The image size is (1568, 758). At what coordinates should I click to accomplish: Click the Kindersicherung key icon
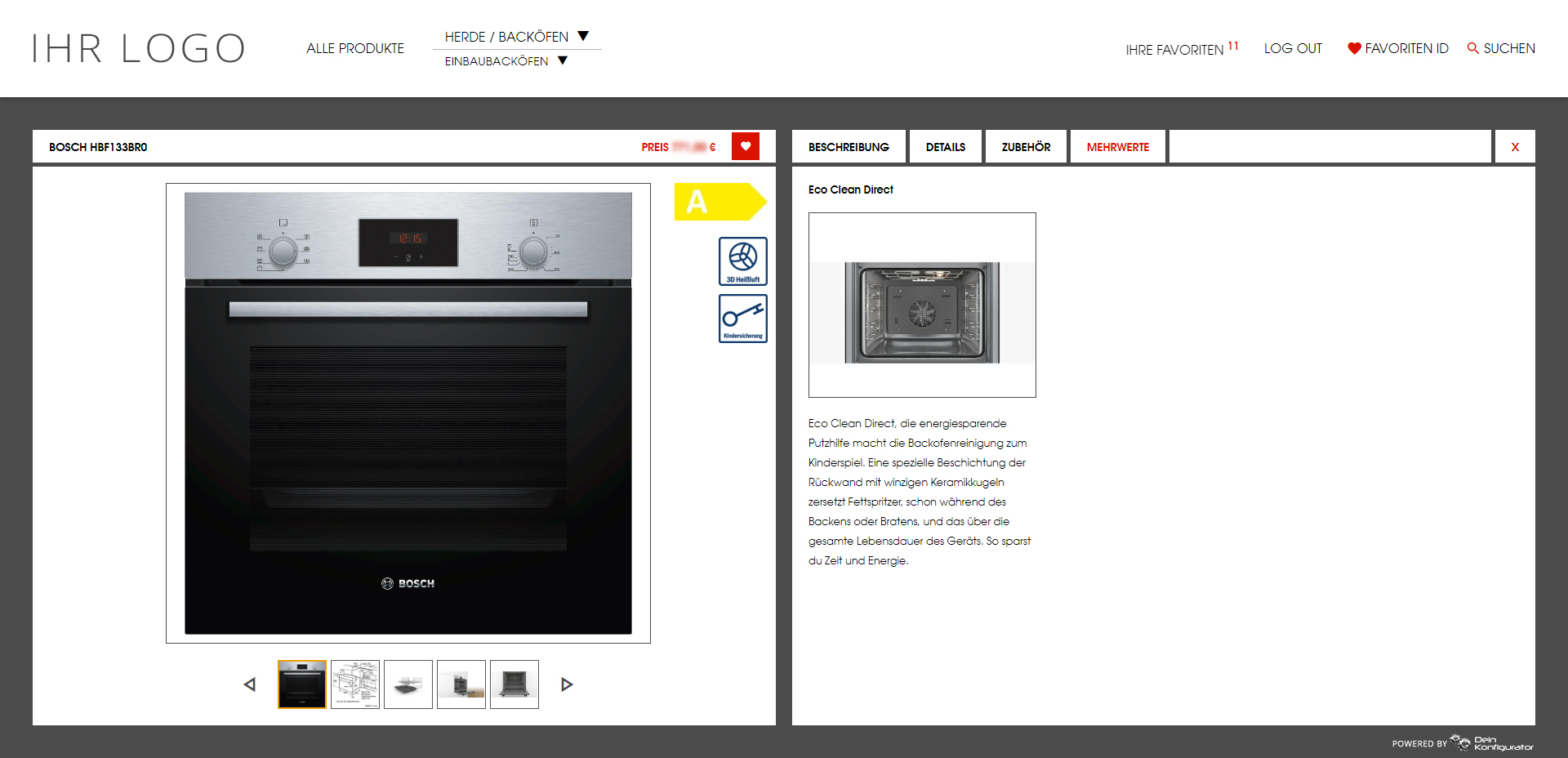tap(742, 318)
